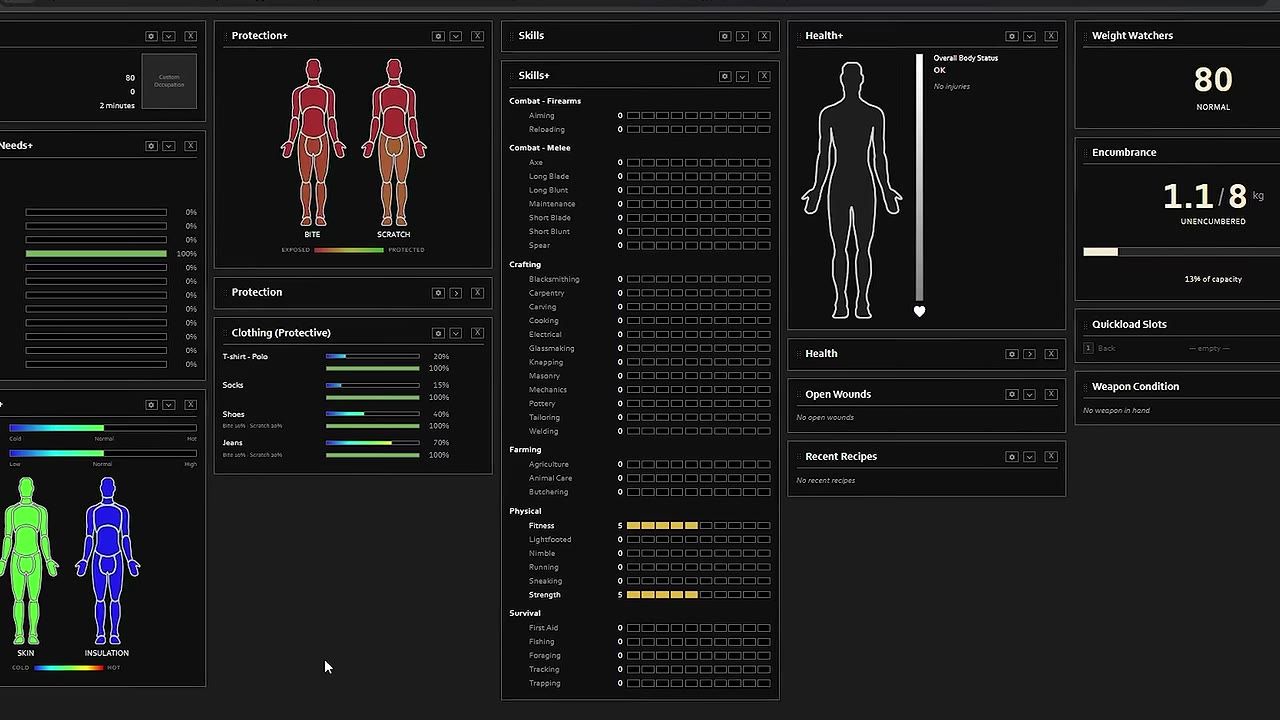
Task: Open settings gear of collapsed Skills panel
Action: pos(725,36)
